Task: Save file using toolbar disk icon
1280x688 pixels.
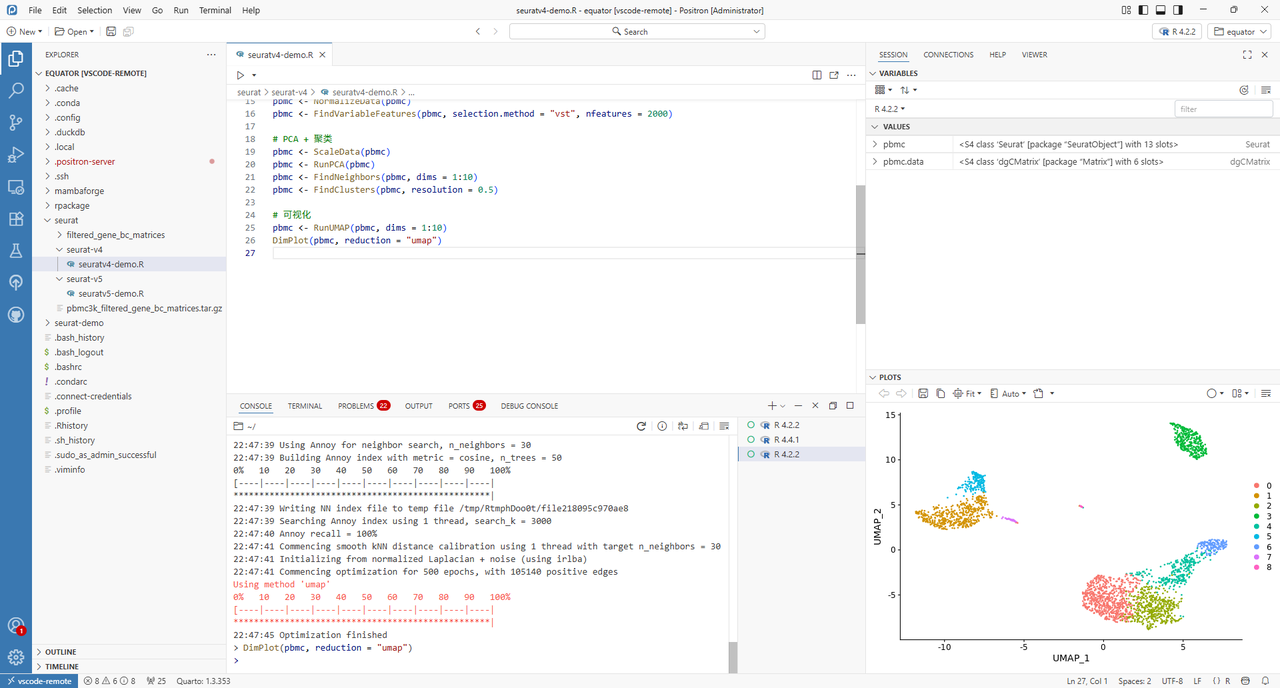Action: coord(109,32)
